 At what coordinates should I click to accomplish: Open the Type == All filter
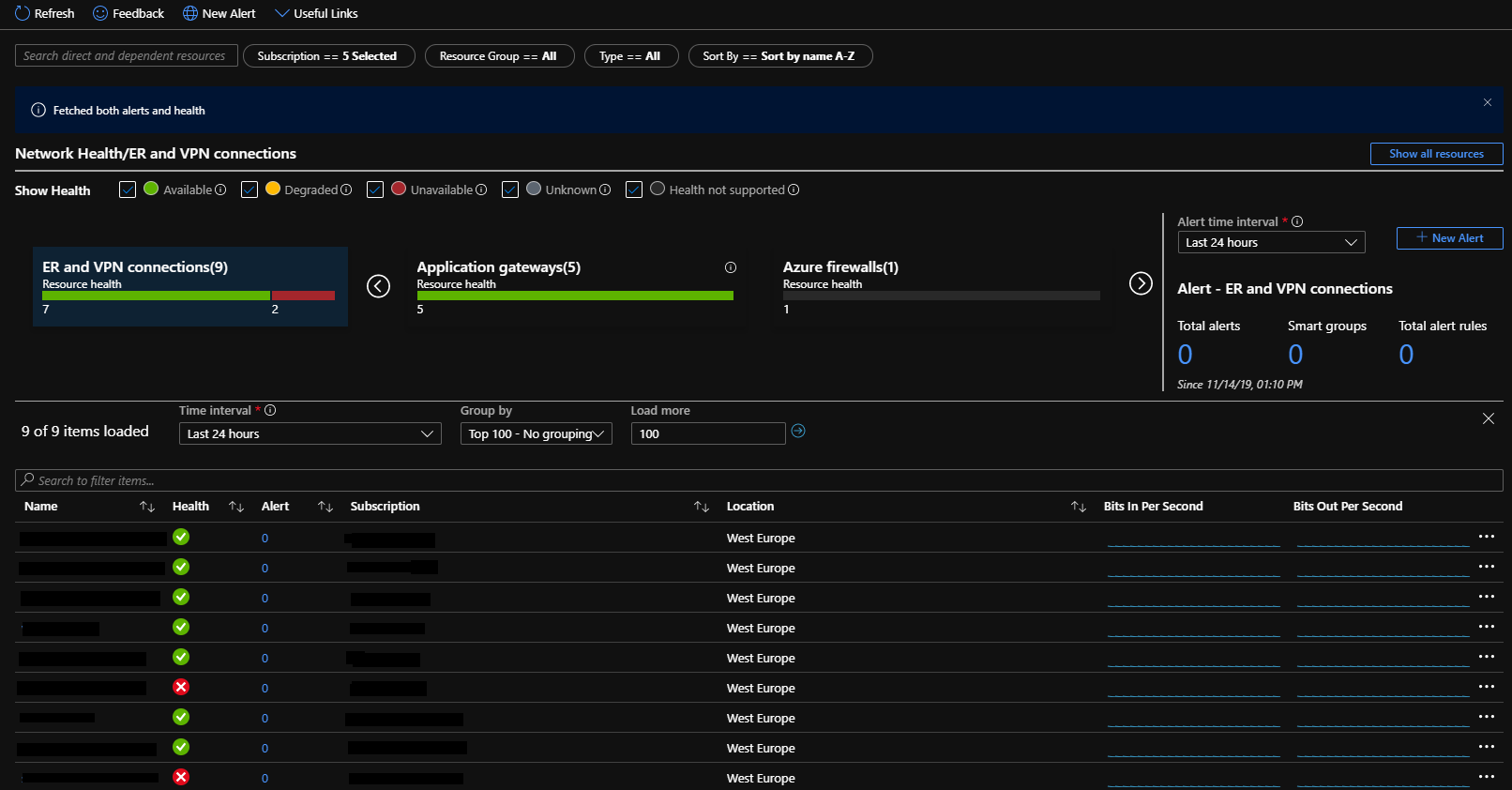coord(631,56)
